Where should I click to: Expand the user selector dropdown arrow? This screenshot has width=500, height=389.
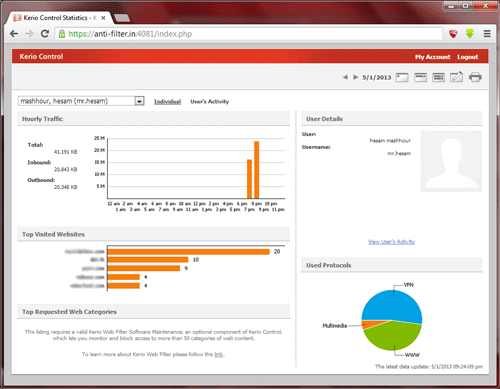(x=139, y=101)
